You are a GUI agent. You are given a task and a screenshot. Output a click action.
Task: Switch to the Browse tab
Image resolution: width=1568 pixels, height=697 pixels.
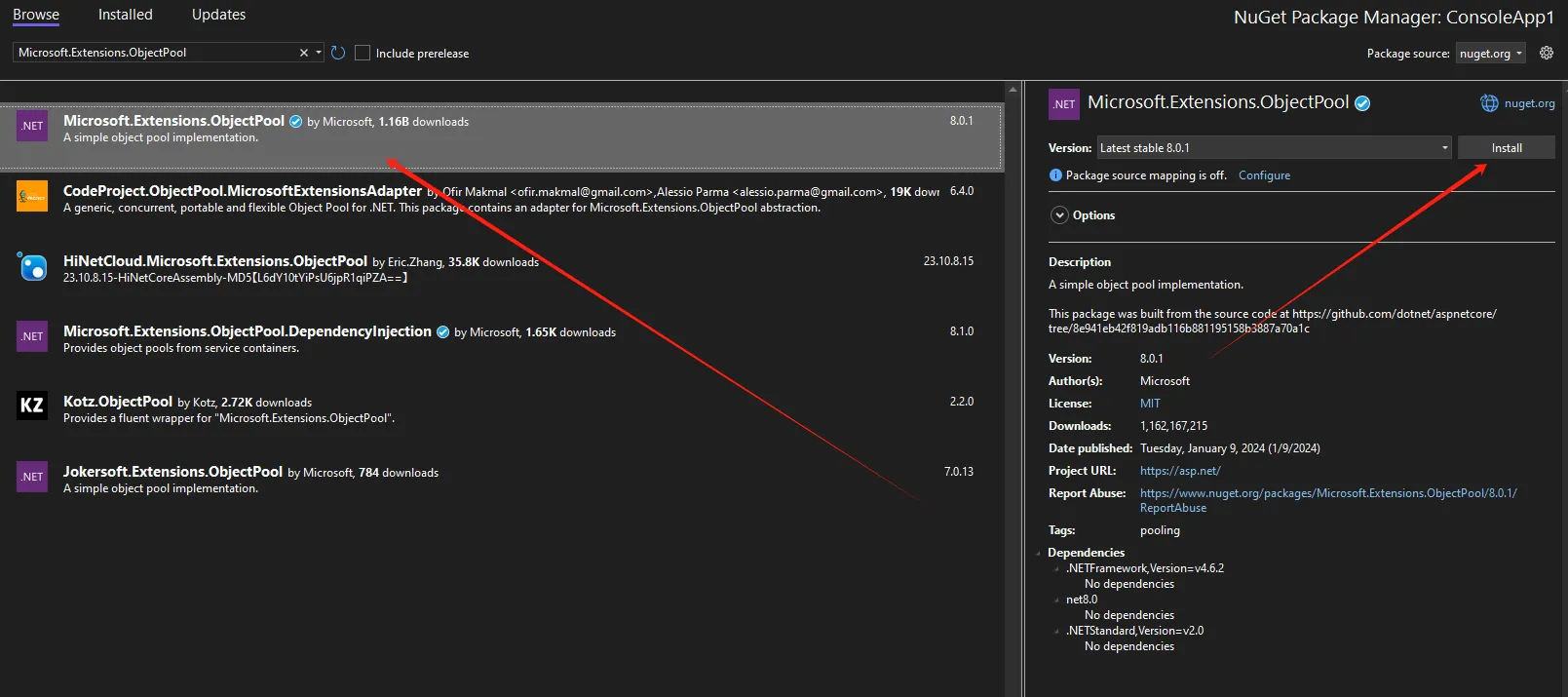tap(36, 15)
